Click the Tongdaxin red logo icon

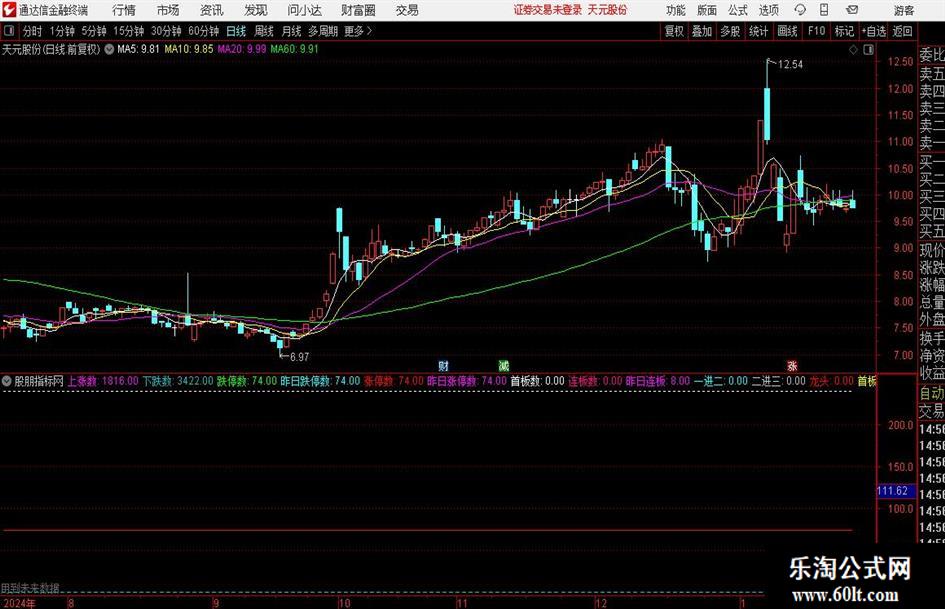8,10
